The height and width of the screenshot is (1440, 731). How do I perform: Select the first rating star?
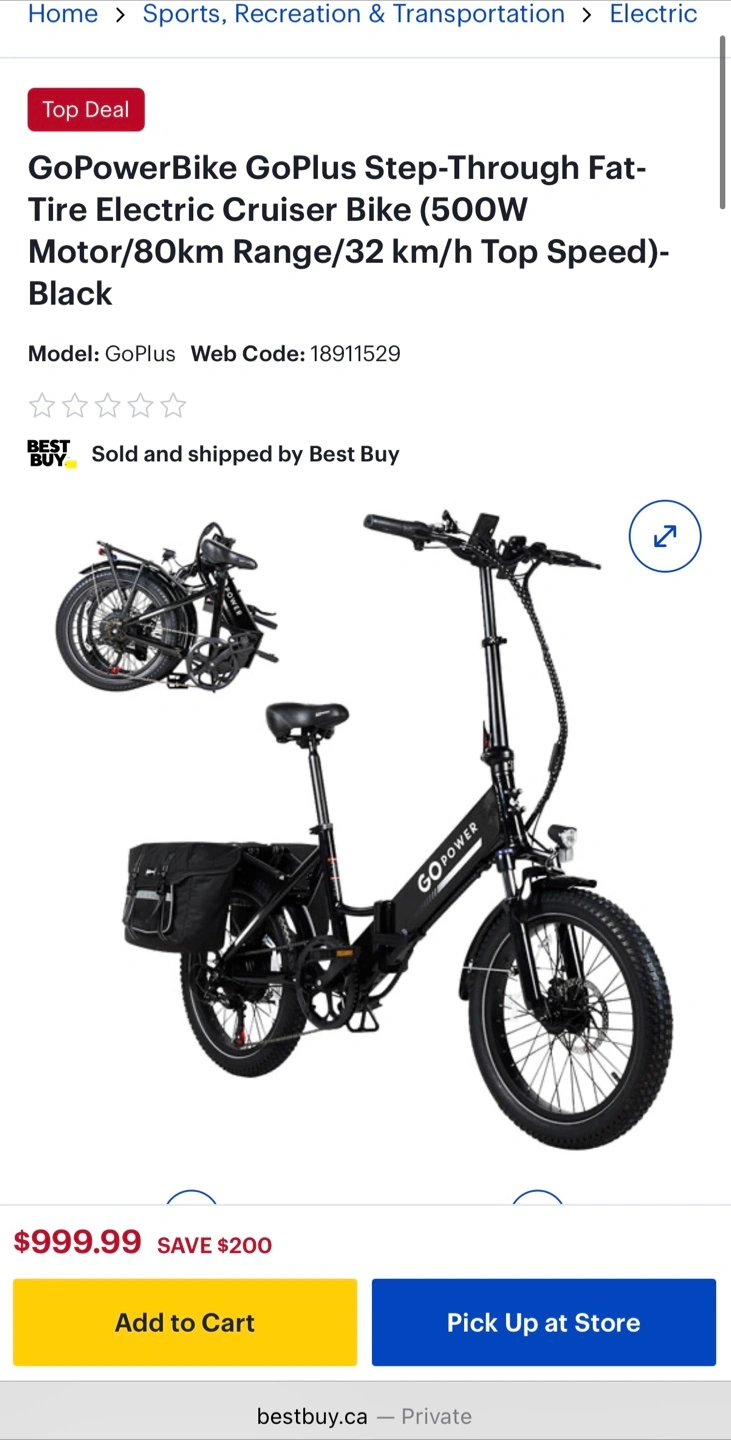[x=42, y=405]
